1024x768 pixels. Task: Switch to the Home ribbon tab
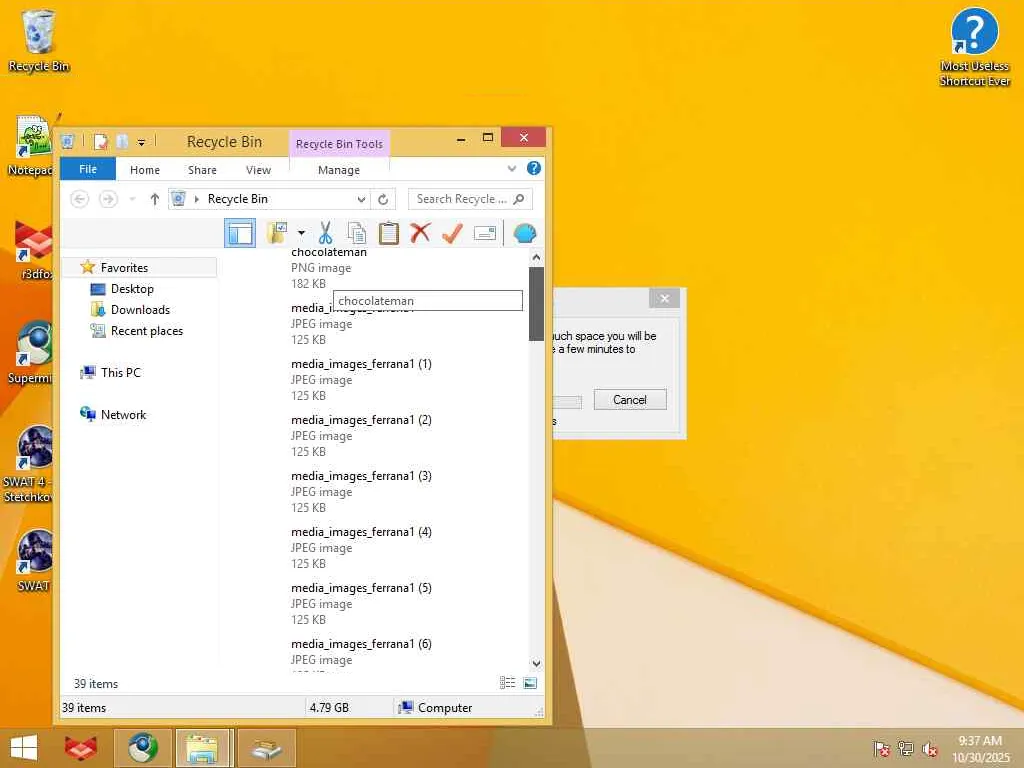[x=145, y=170]
